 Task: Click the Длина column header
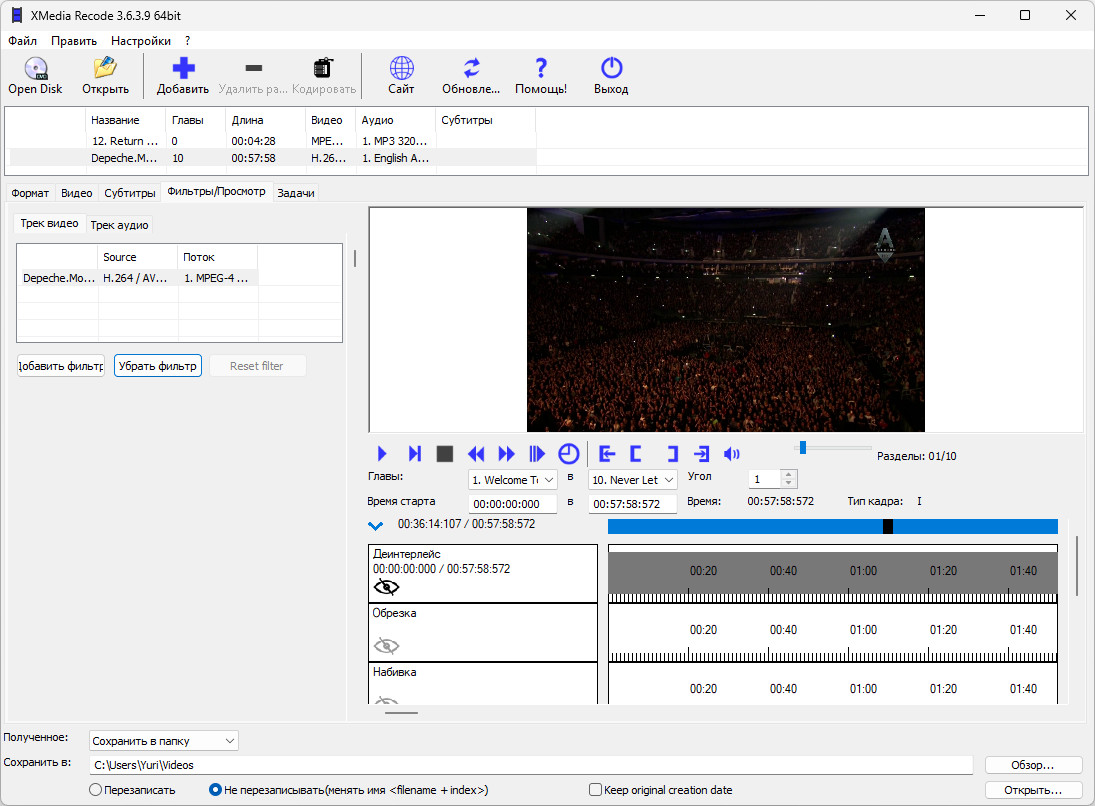point(265,120)
